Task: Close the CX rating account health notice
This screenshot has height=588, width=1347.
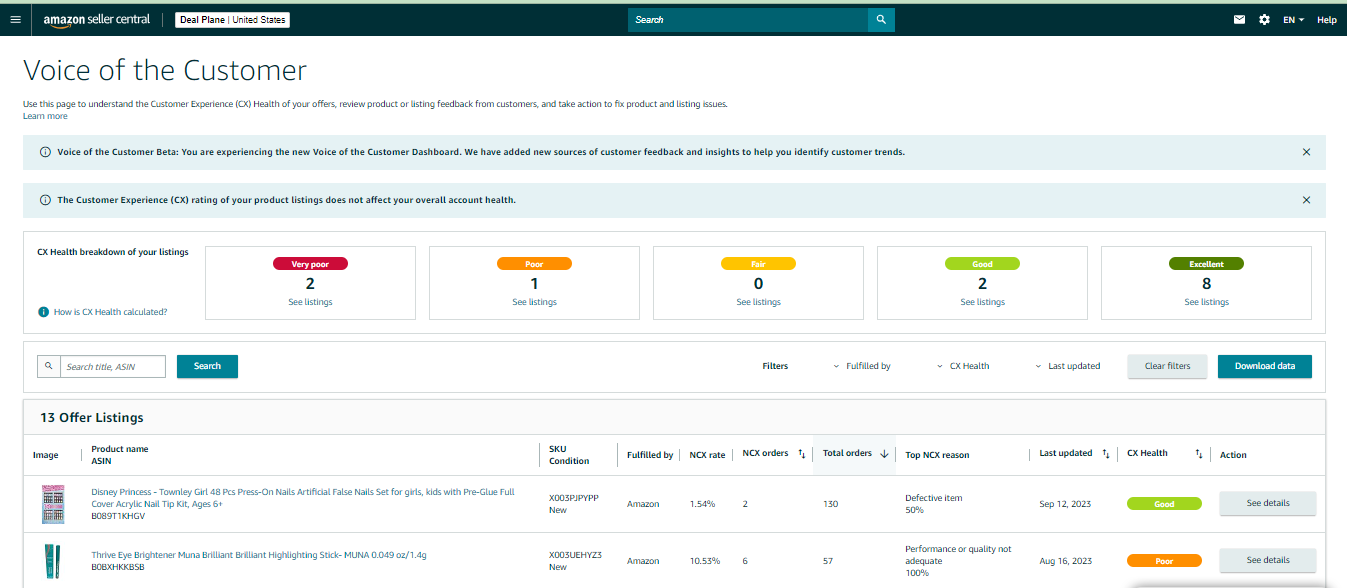Action: (x=1306, y=200)
